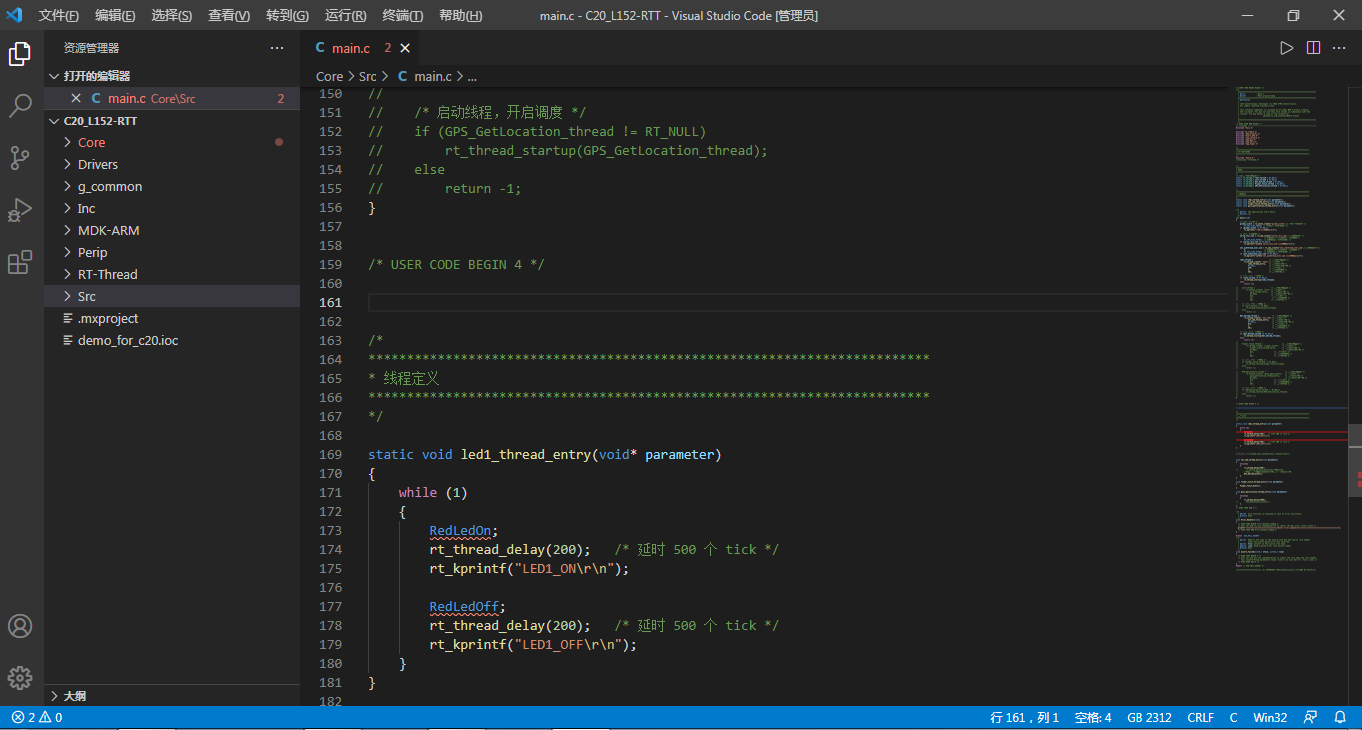1362x730 pixels.
Task: Open the 运行(R) menu
Action: pyautogui.click(x=345, y=16)
